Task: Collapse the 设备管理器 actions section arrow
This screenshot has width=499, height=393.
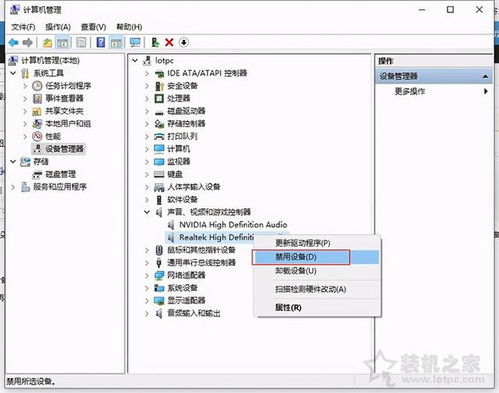Action: click(485, 76)
